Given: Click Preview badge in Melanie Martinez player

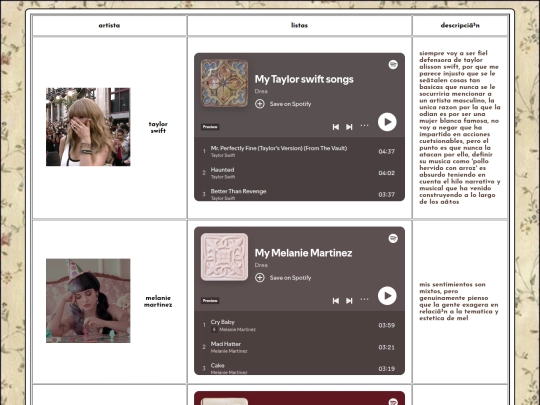Looking at the screenshot, I should pos(210,301).
